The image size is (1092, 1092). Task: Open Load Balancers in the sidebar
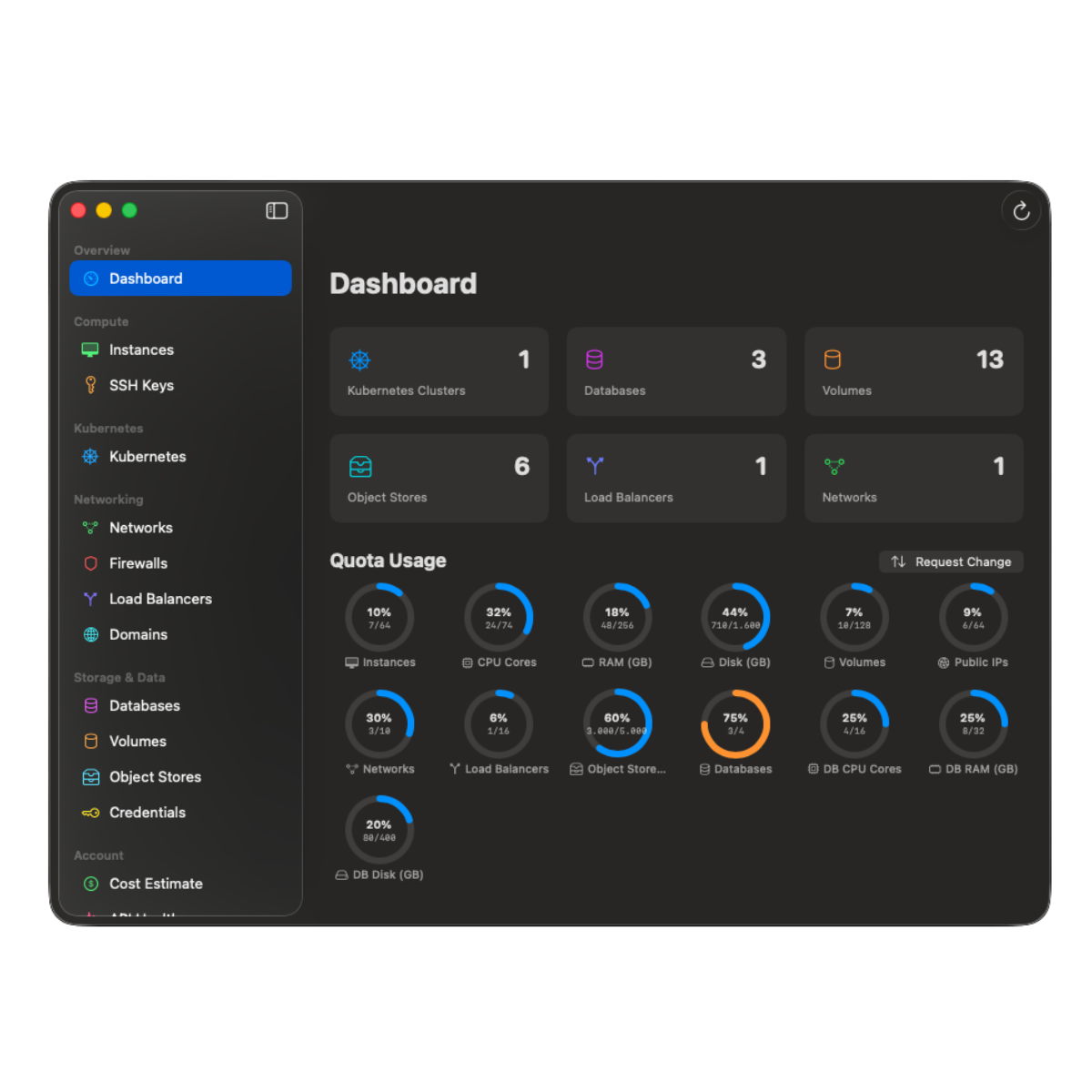(180, 599)
